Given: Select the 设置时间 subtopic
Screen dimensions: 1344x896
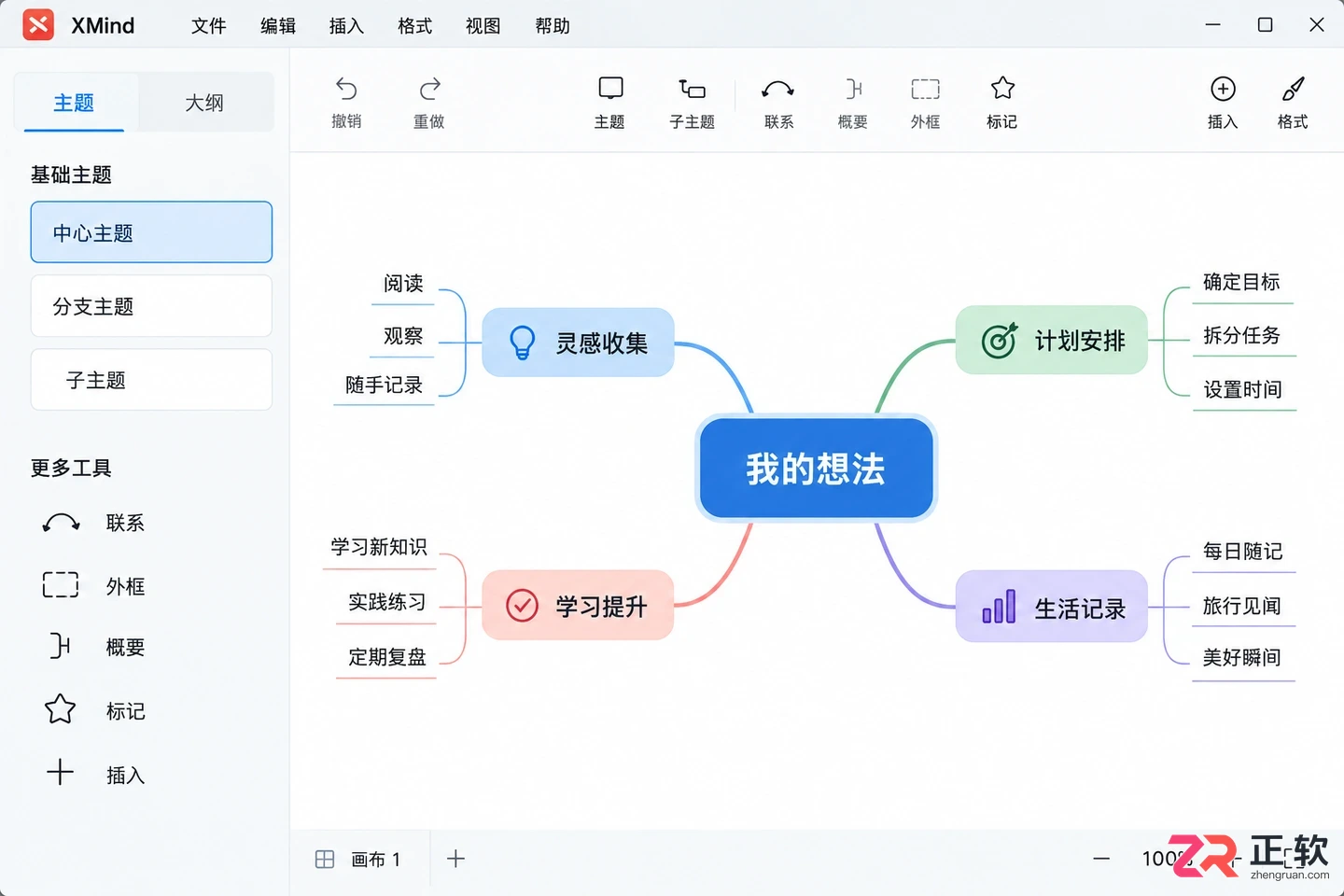Looking at the screenshot, I should (x=1242, y=389).
